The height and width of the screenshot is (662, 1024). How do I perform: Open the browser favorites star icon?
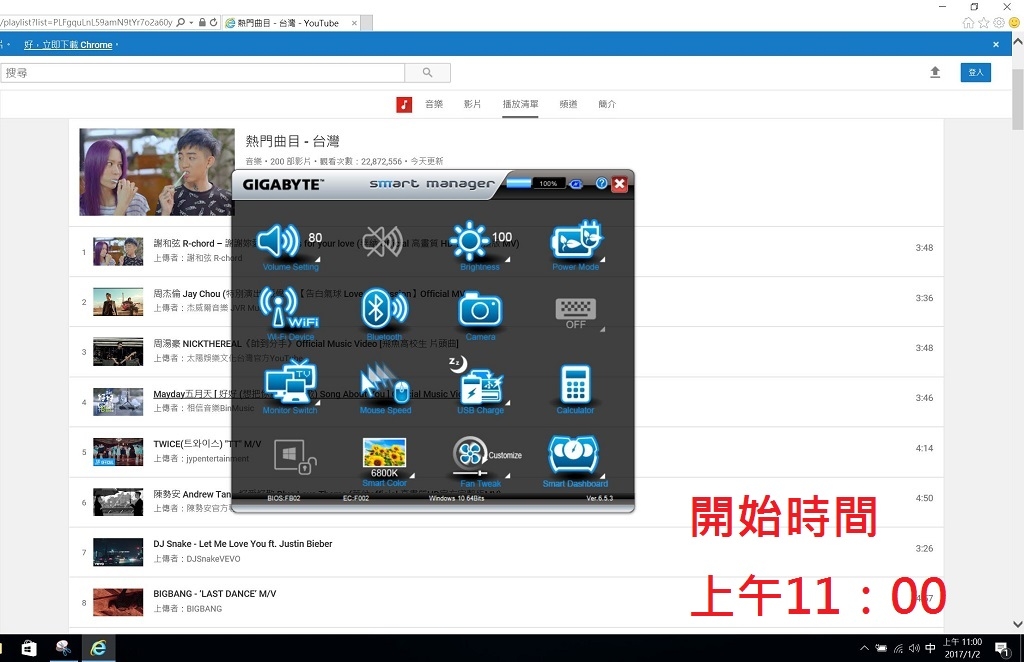pos(984,22)
